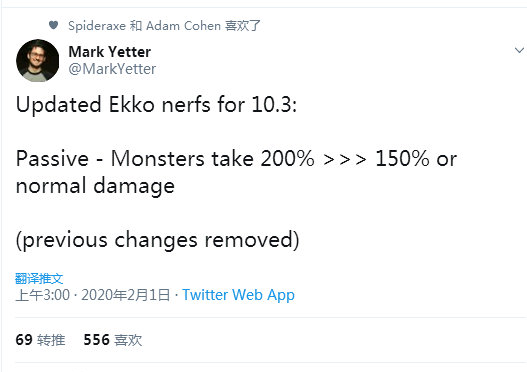Open the @MarkYetter handle link
The width and height of the screenshot is (527, 372).
click(x=112, y=69)
